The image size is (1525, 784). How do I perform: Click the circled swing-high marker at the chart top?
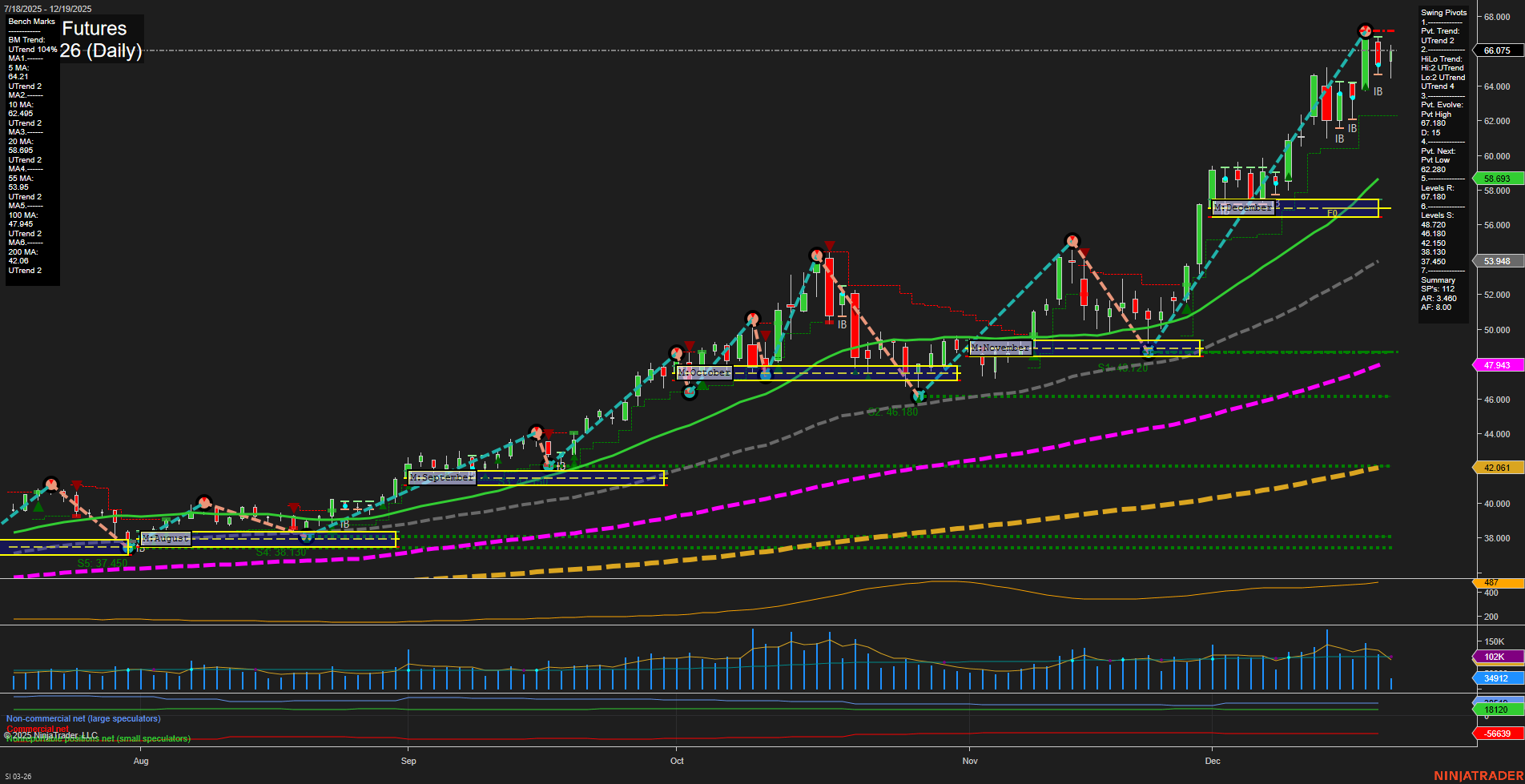[1364, 32]
